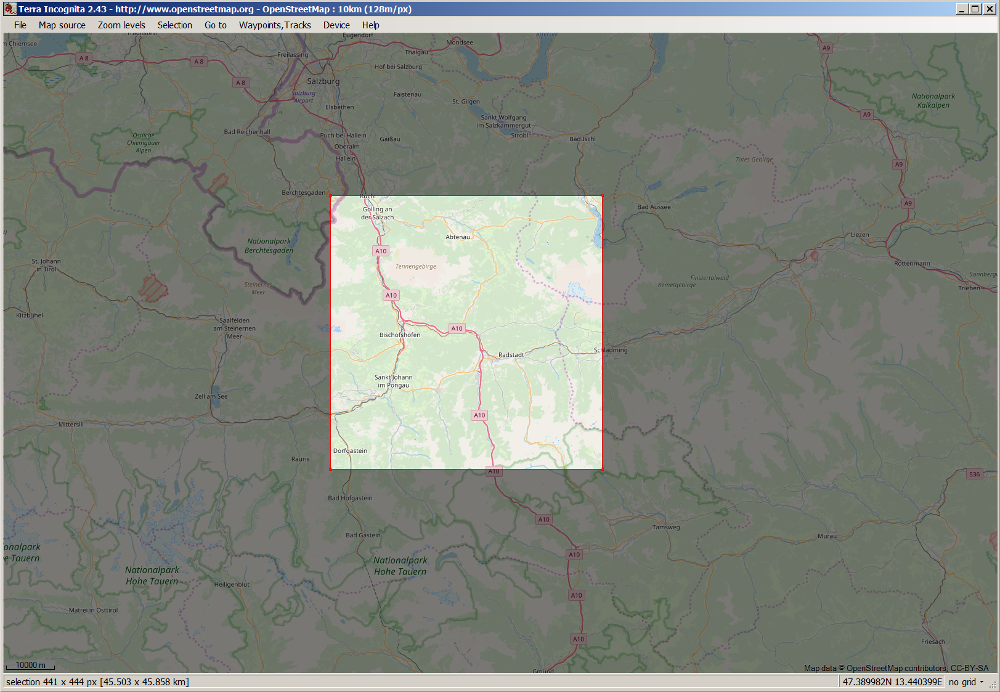
Task: Click the Salzburg city label on map
Action: (x=325, y=80)
